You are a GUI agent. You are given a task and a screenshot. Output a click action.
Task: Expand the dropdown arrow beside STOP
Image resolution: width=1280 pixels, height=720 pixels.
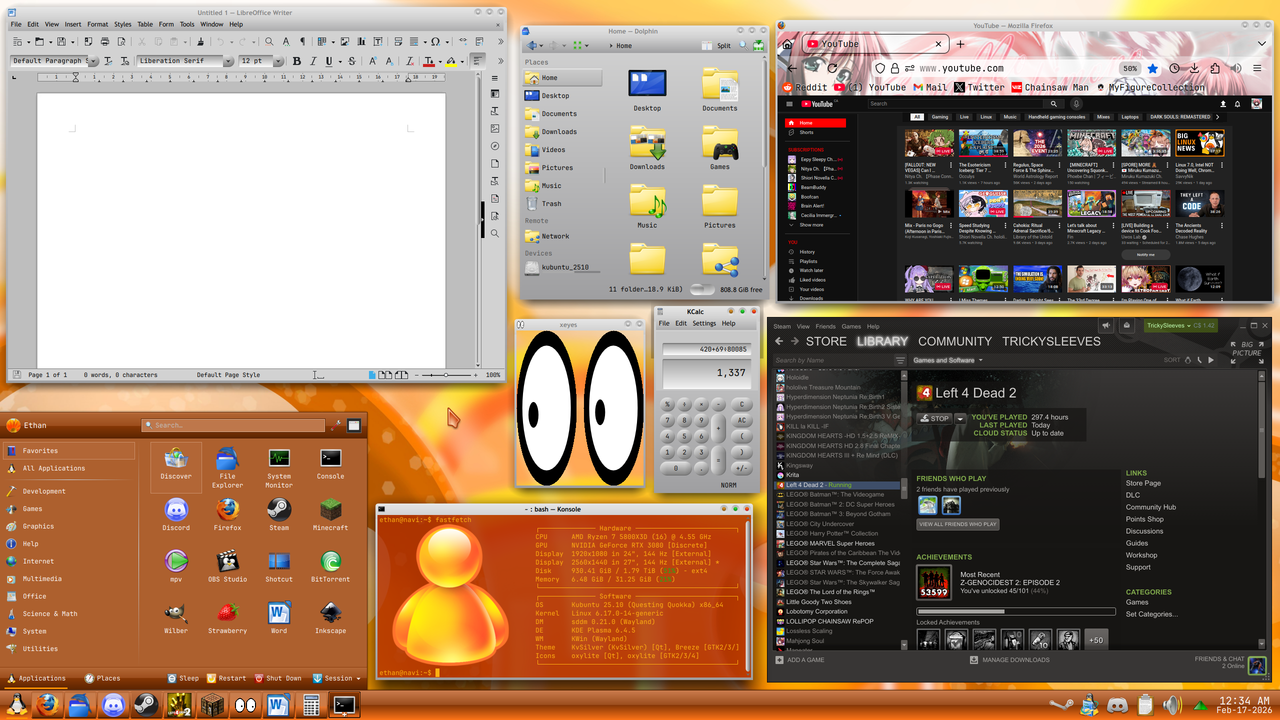[960, 419]
